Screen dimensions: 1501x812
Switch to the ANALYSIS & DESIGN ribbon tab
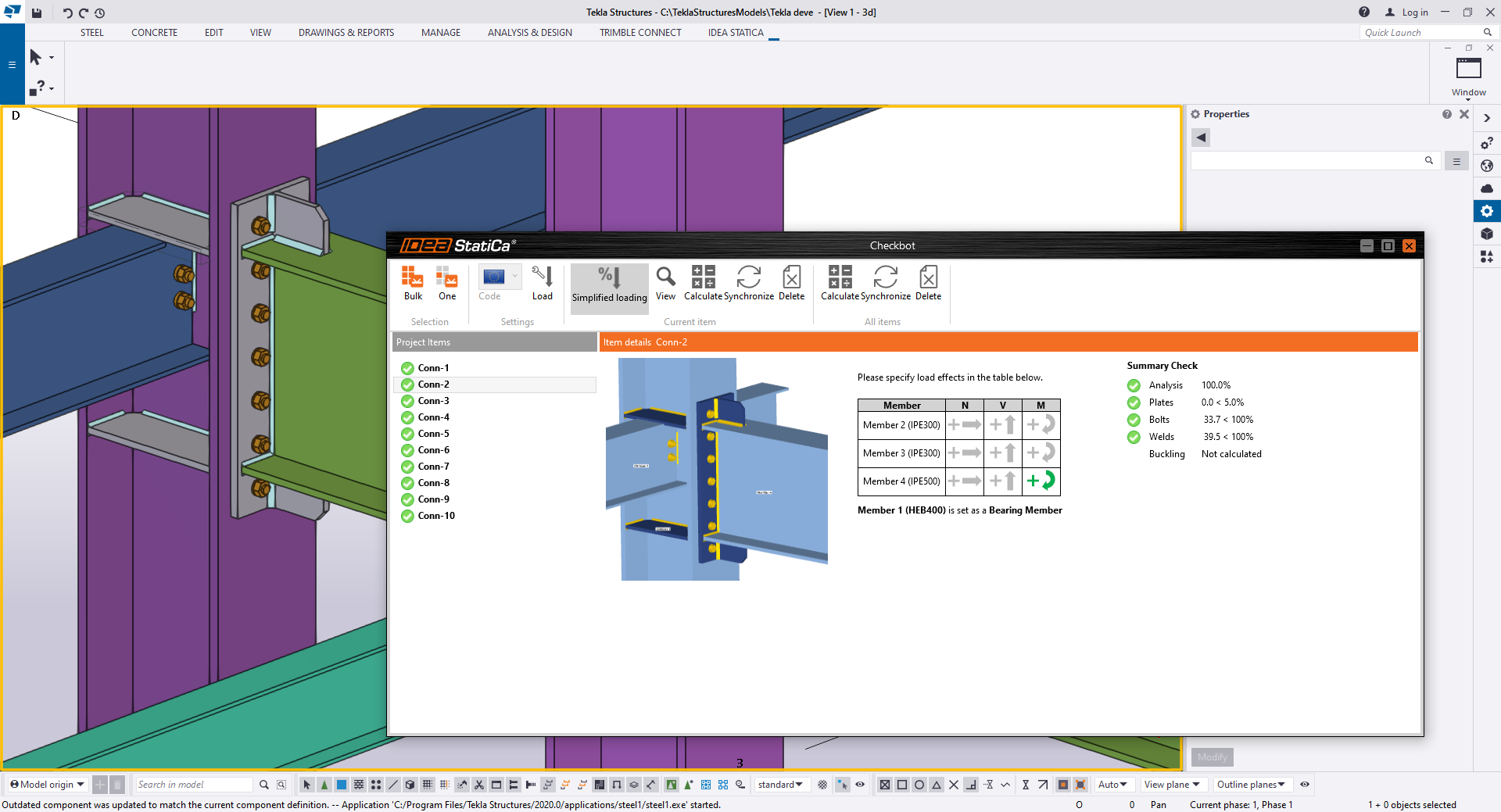coord(530,32)
